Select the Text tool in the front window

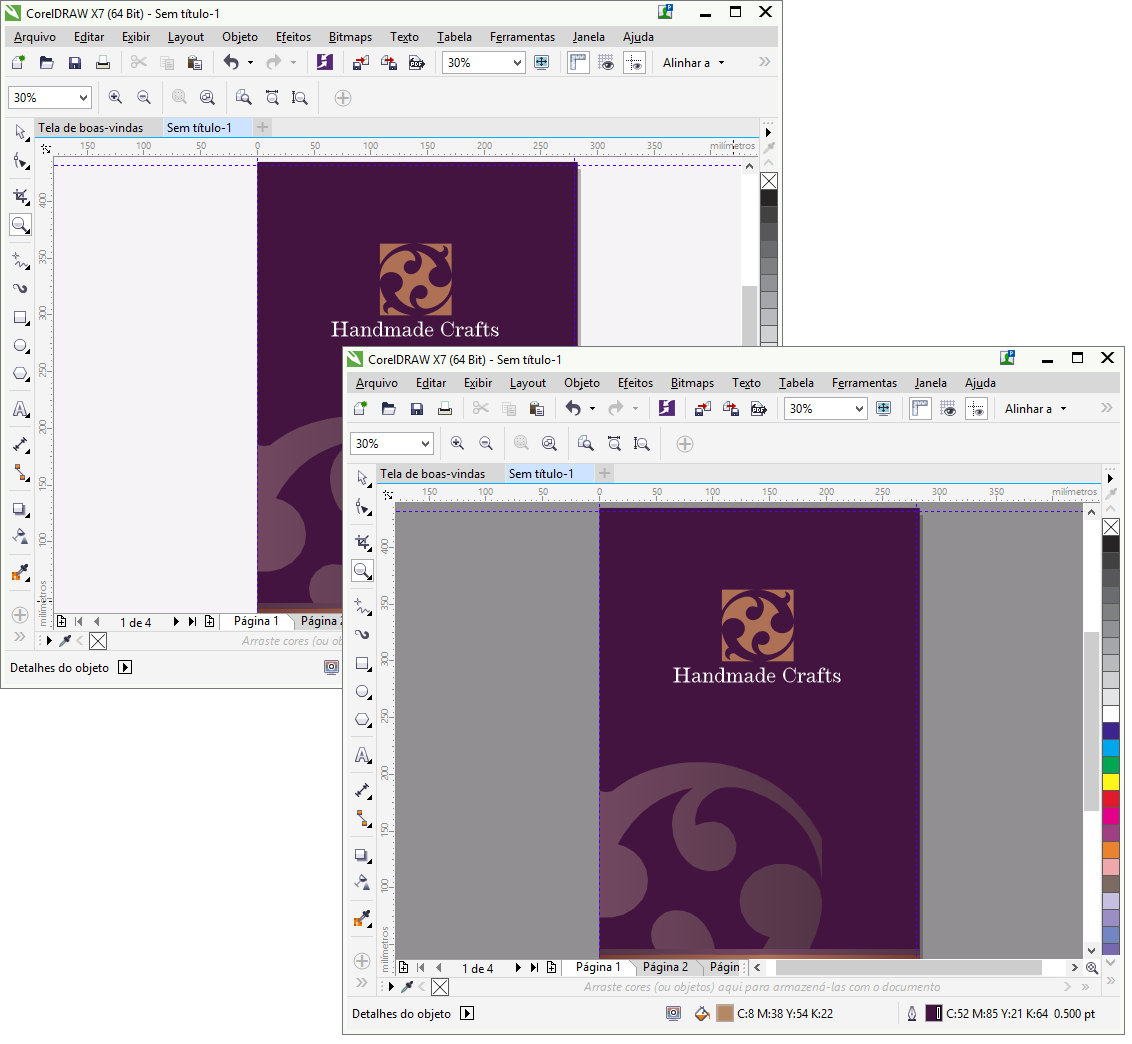click(361, 755)
